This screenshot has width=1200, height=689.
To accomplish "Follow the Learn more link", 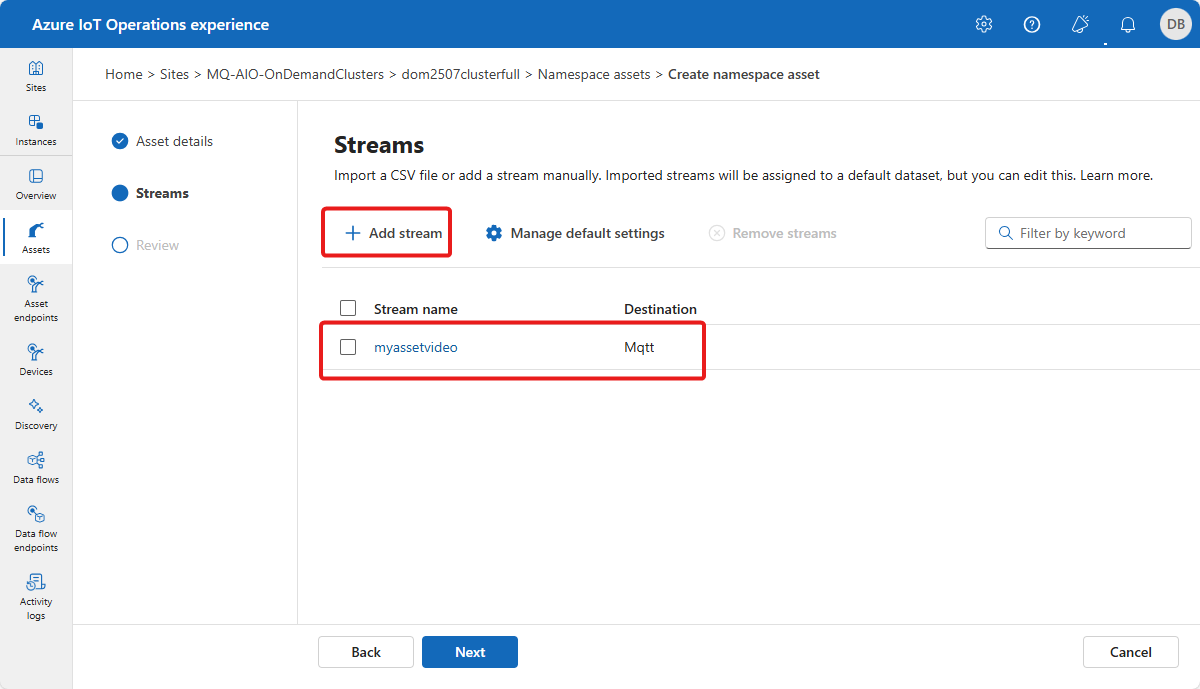I will (x=1116, y=175).
